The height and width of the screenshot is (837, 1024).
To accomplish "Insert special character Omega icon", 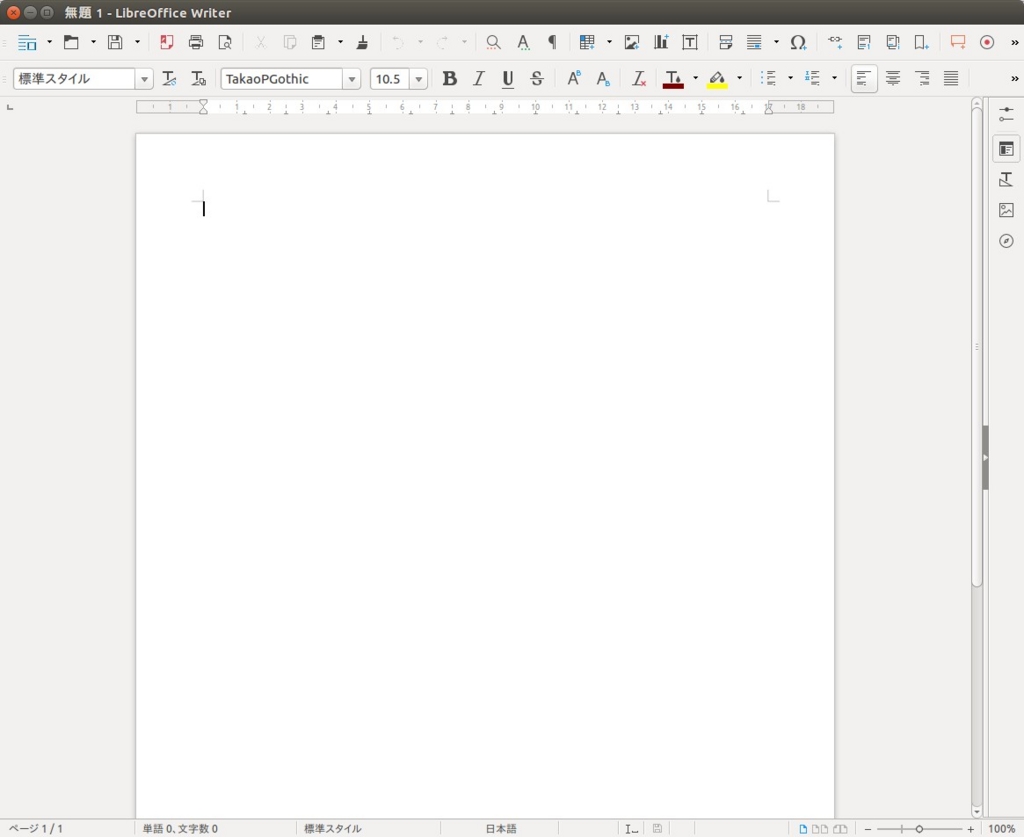I will [x=798, y=42].
